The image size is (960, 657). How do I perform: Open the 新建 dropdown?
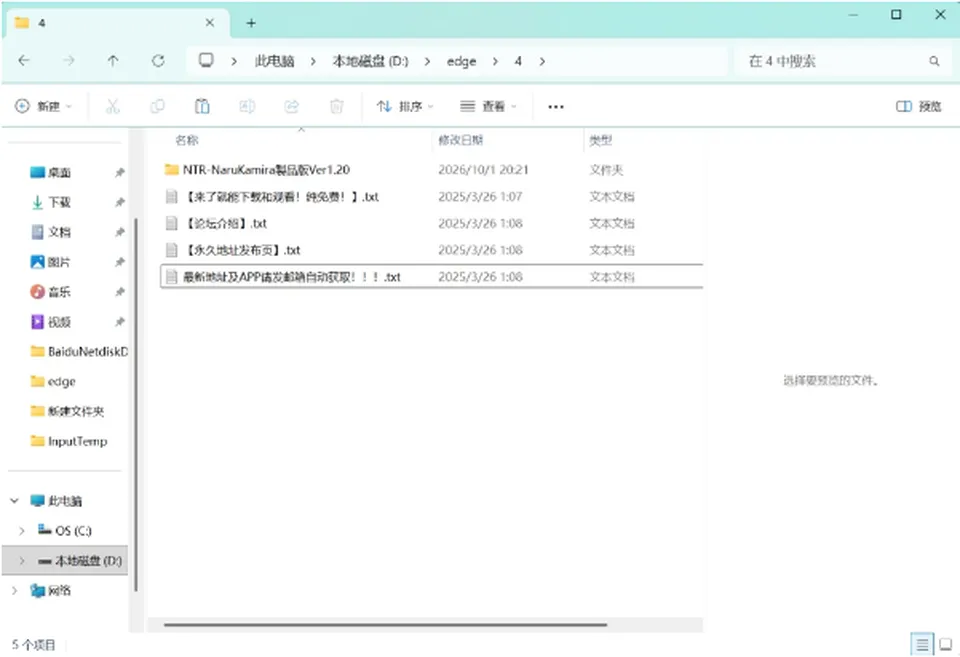(43, 107)
